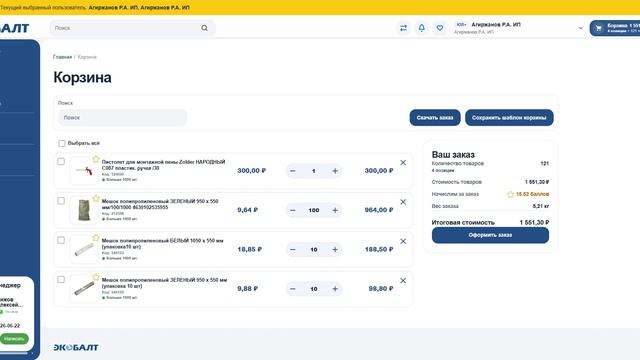Decrease quantity of the 9,88 ₽ item

(293, 289)
